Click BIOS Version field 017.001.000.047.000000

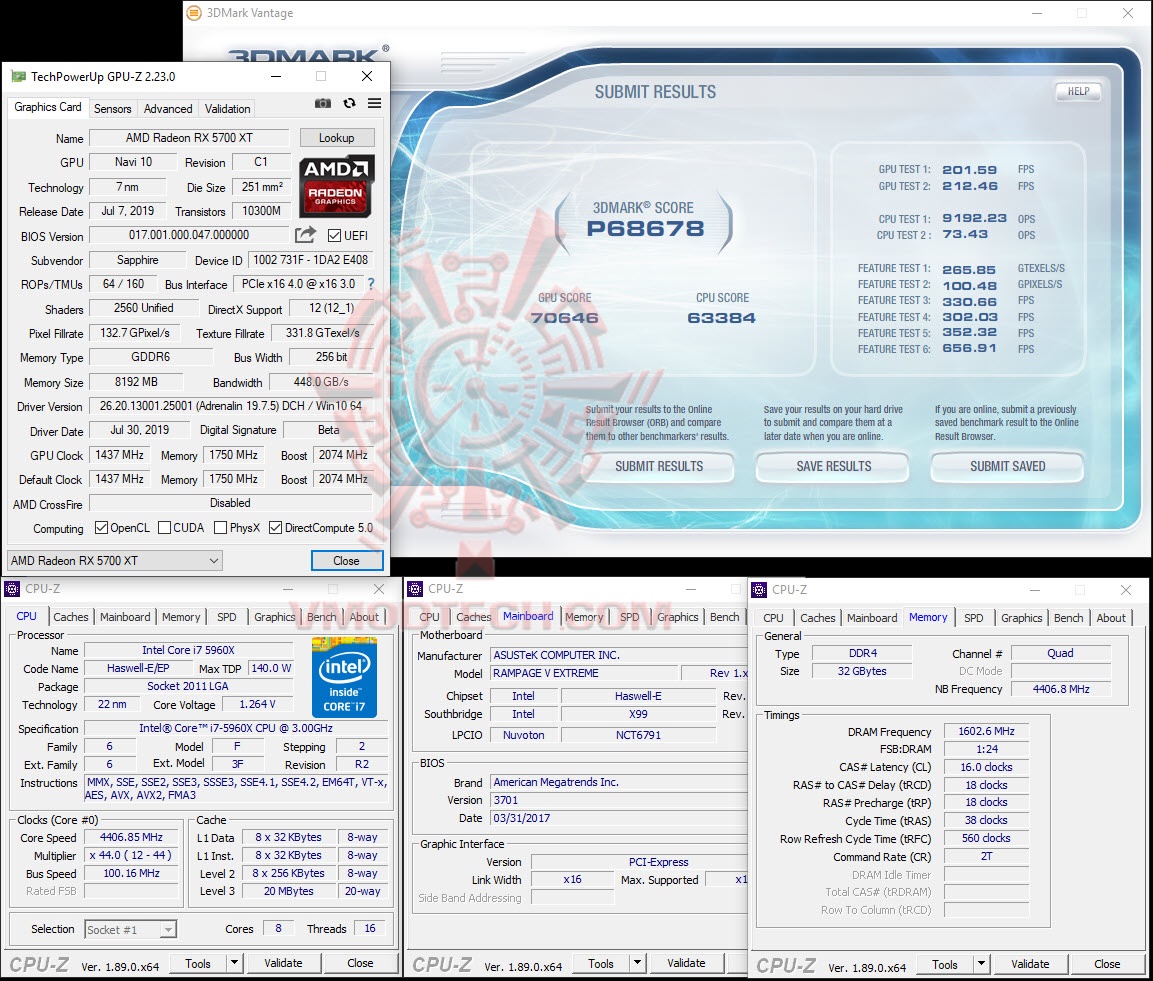(x=189, y=235)
